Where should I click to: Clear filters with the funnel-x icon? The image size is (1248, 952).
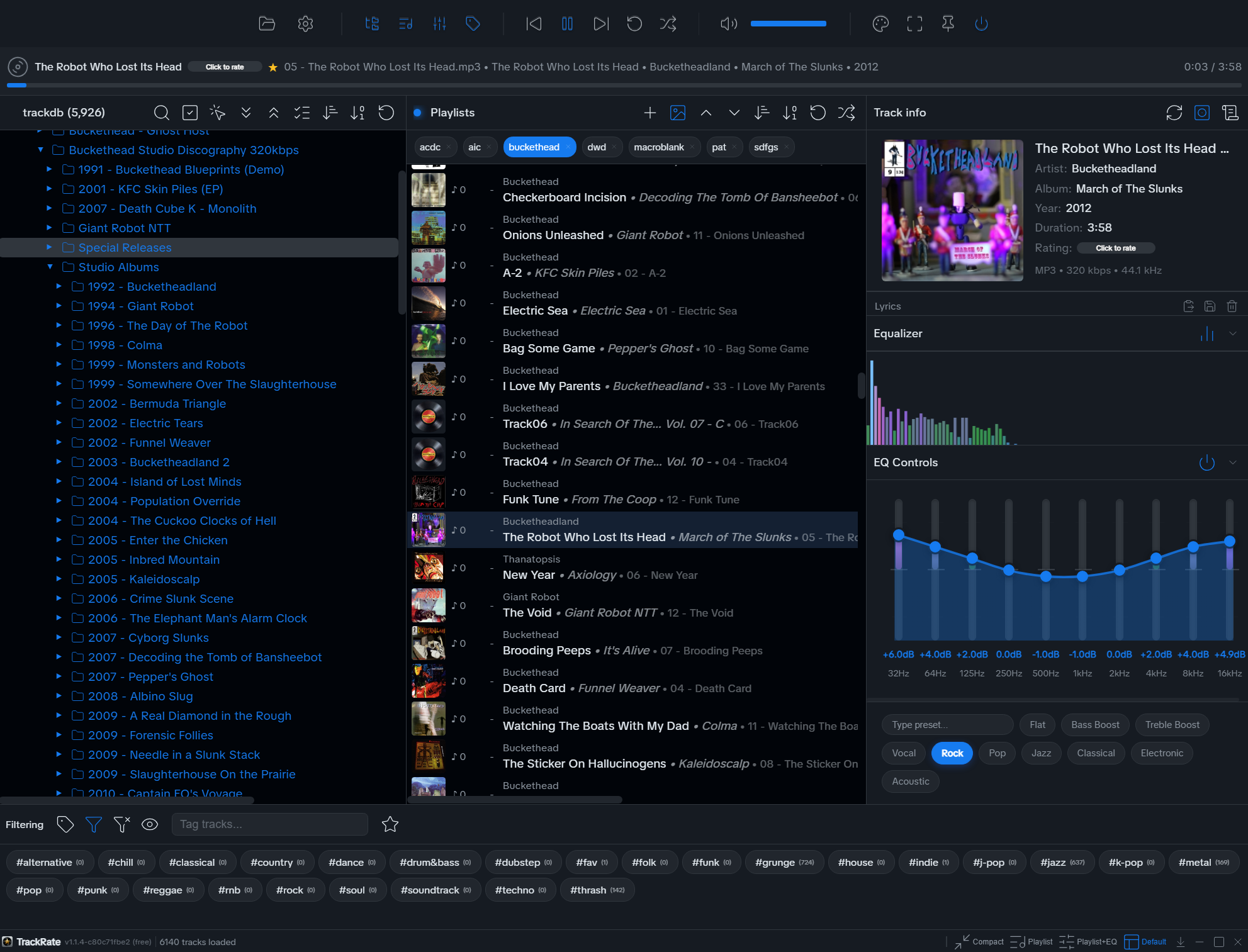tap(121, 824)
